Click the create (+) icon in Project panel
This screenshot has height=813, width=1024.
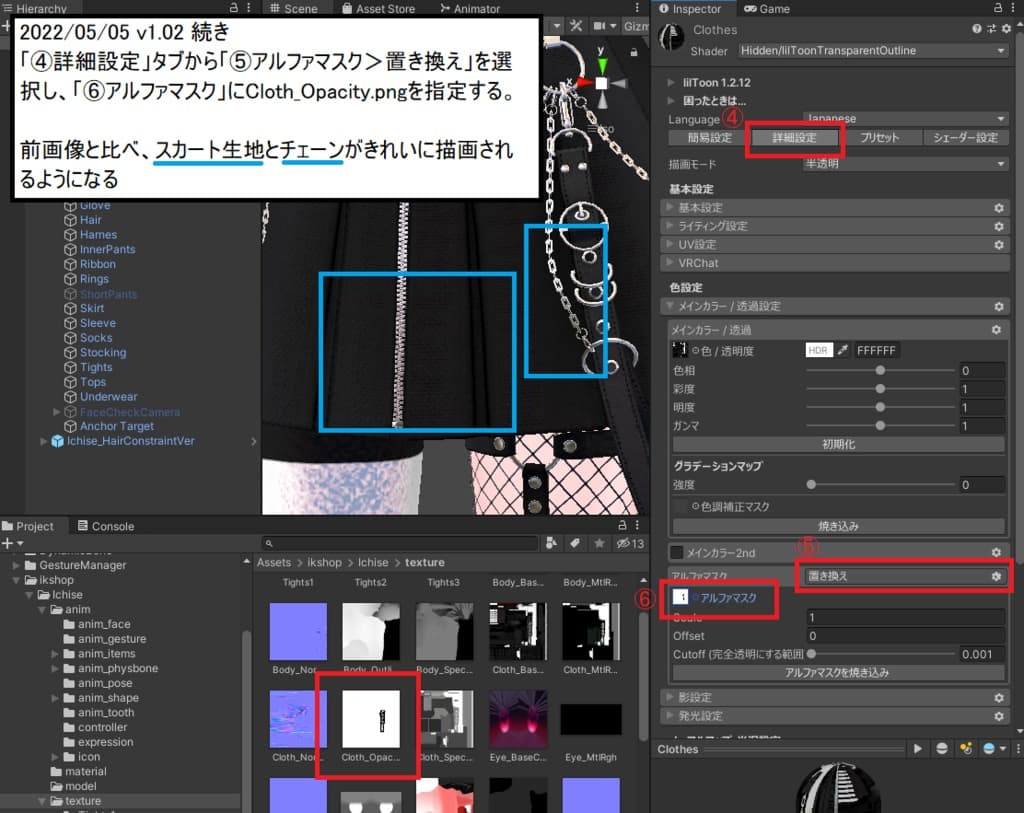point(8,543)
